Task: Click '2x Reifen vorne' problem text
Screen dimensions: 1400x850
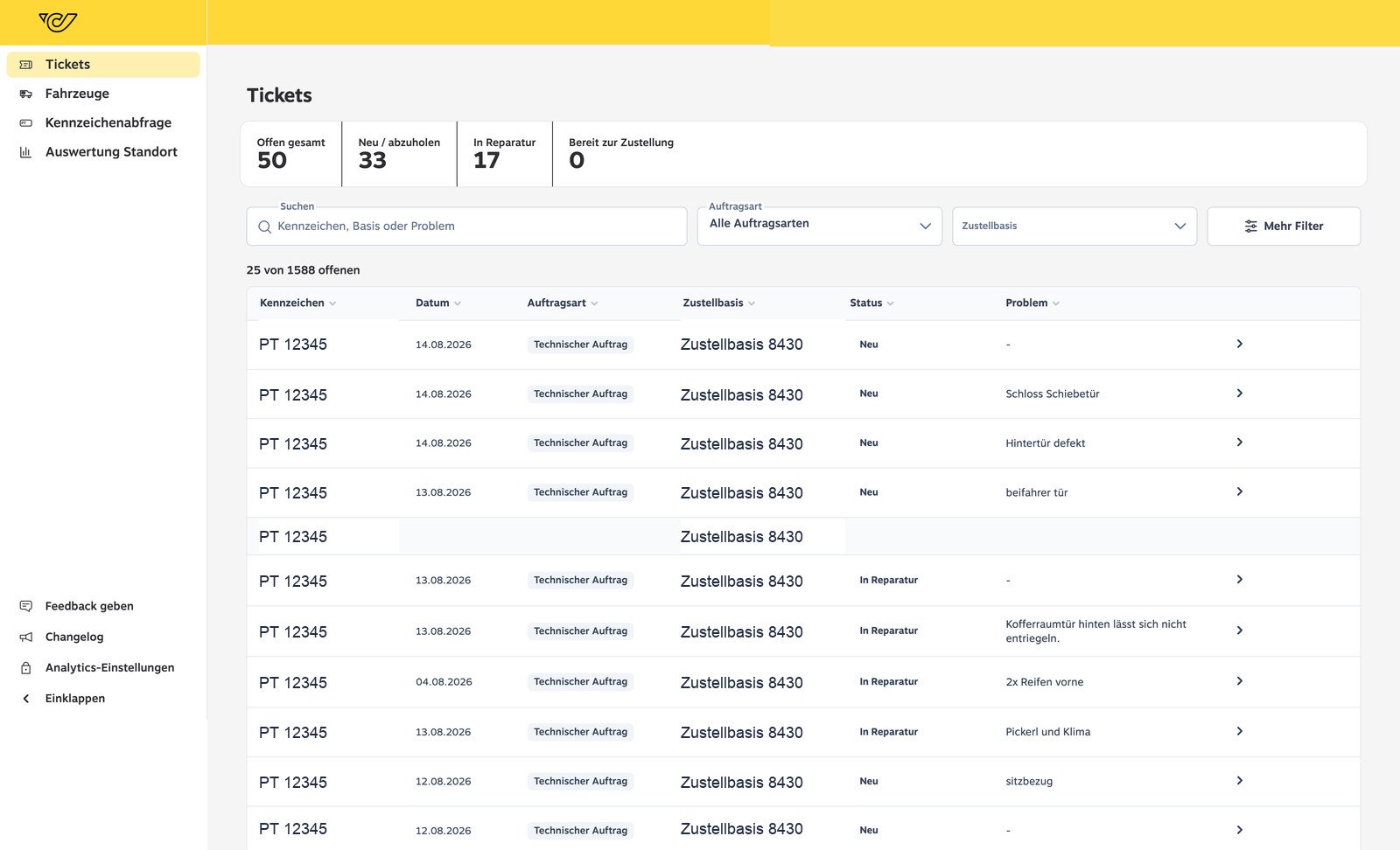Action: point(1045,682)
